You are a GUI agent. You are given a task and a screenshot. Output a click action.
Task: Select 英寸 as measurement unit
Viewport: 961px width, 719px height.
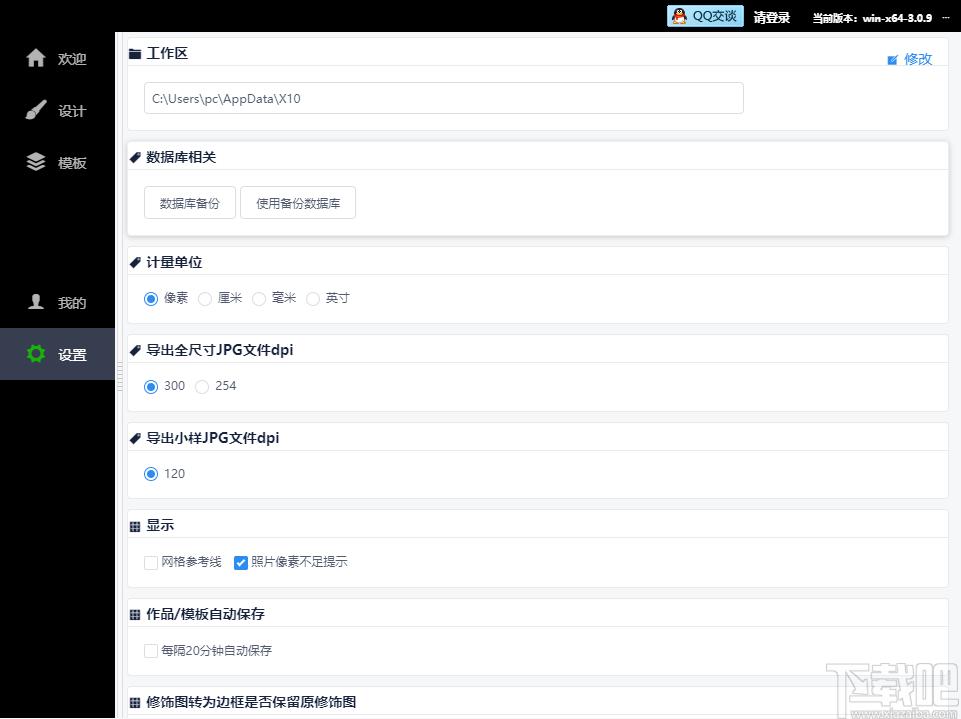313,299
